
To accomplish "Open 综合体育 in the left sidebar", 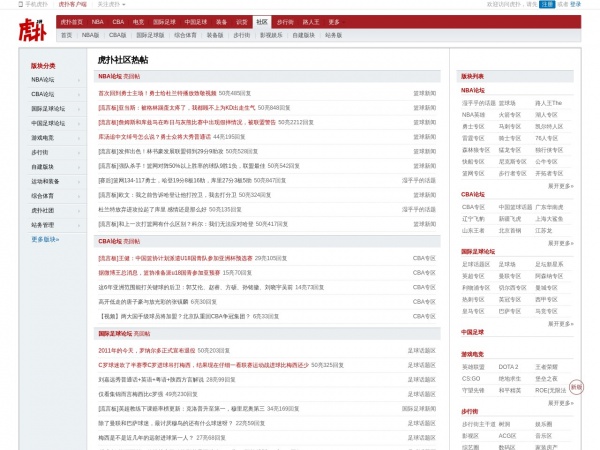I will 42,196.
